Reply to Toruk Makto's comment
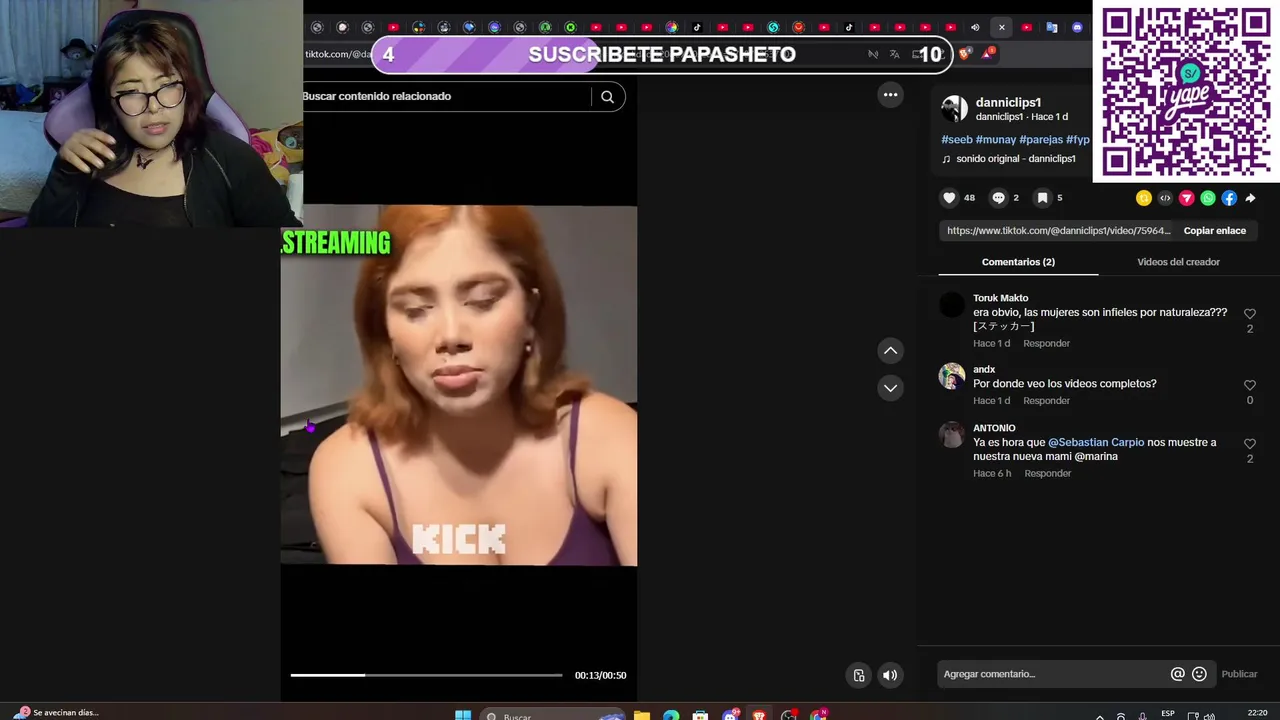The height and width of the screenshot is (720, 1280). 1046,344
